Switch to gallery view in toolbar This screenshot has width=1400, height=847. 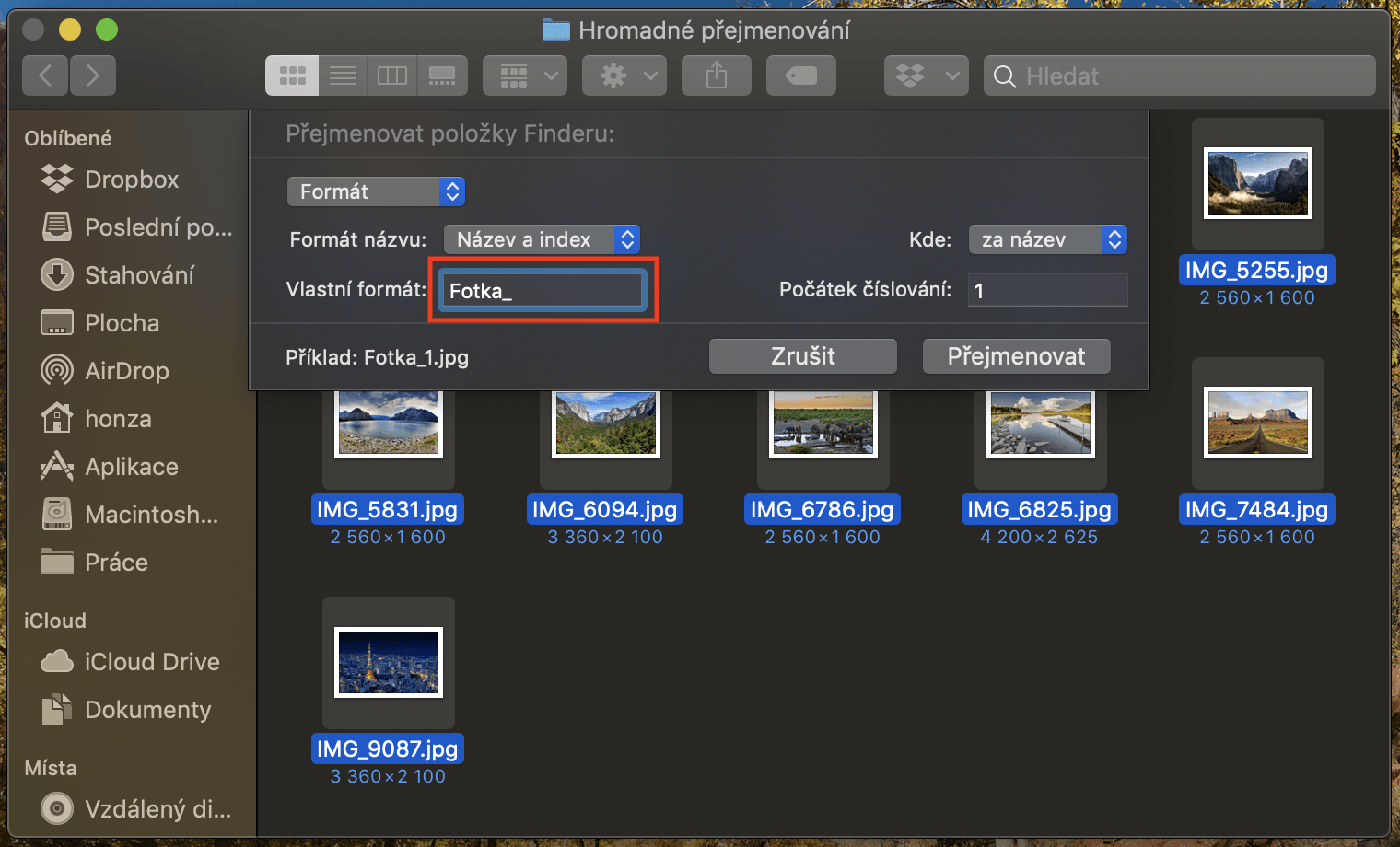[442, 75]
